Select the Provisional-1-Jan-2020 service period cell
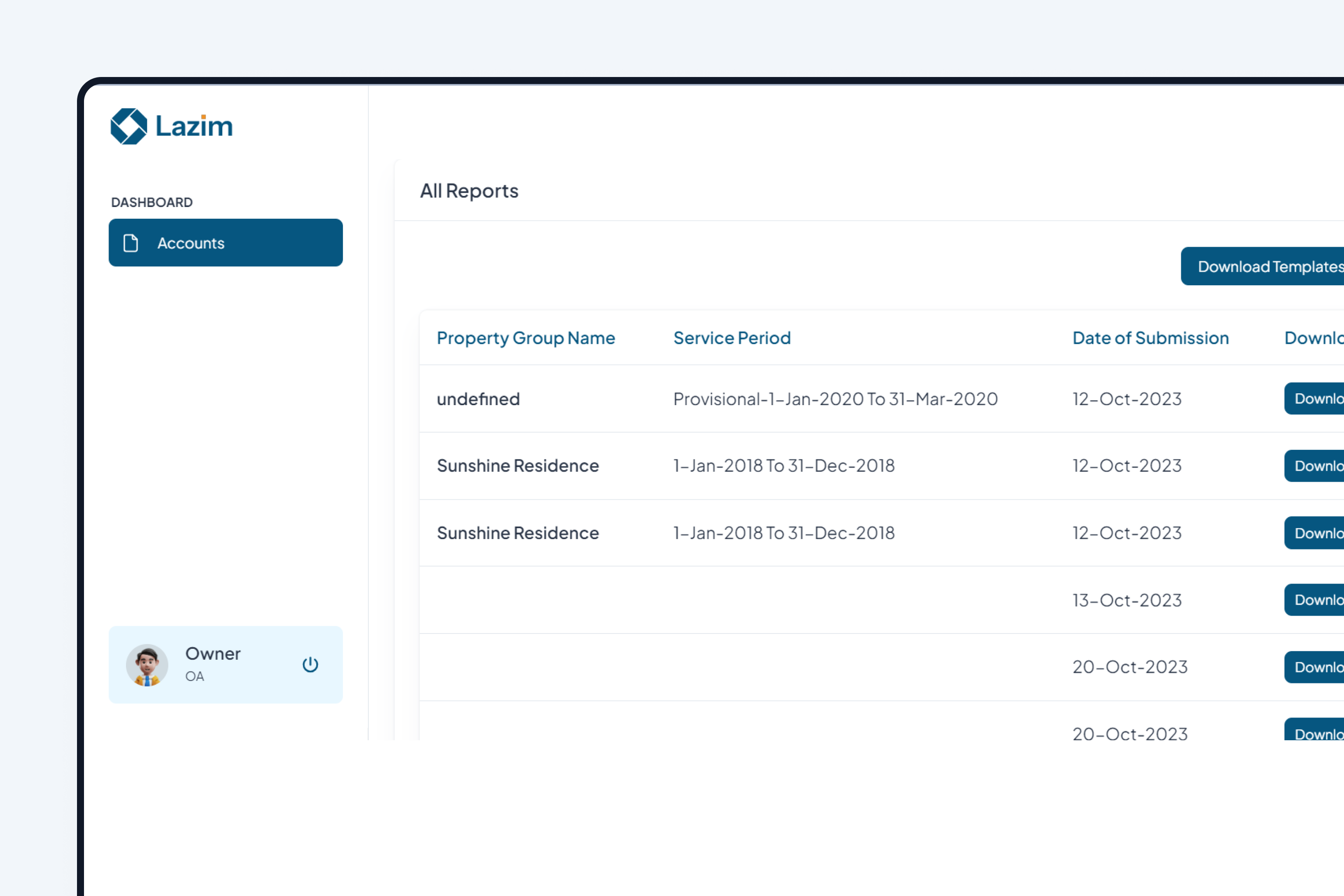 (x=836, y=399)
